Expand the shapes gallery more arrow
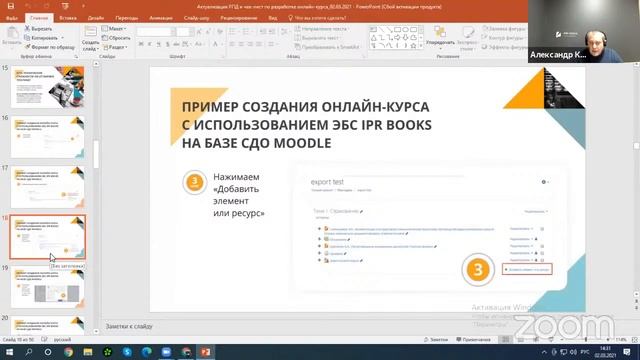 point(421,46)
